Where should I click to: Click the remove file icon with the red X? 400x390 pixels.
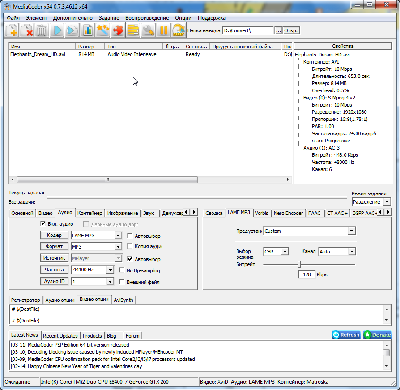tap(27, 30)
